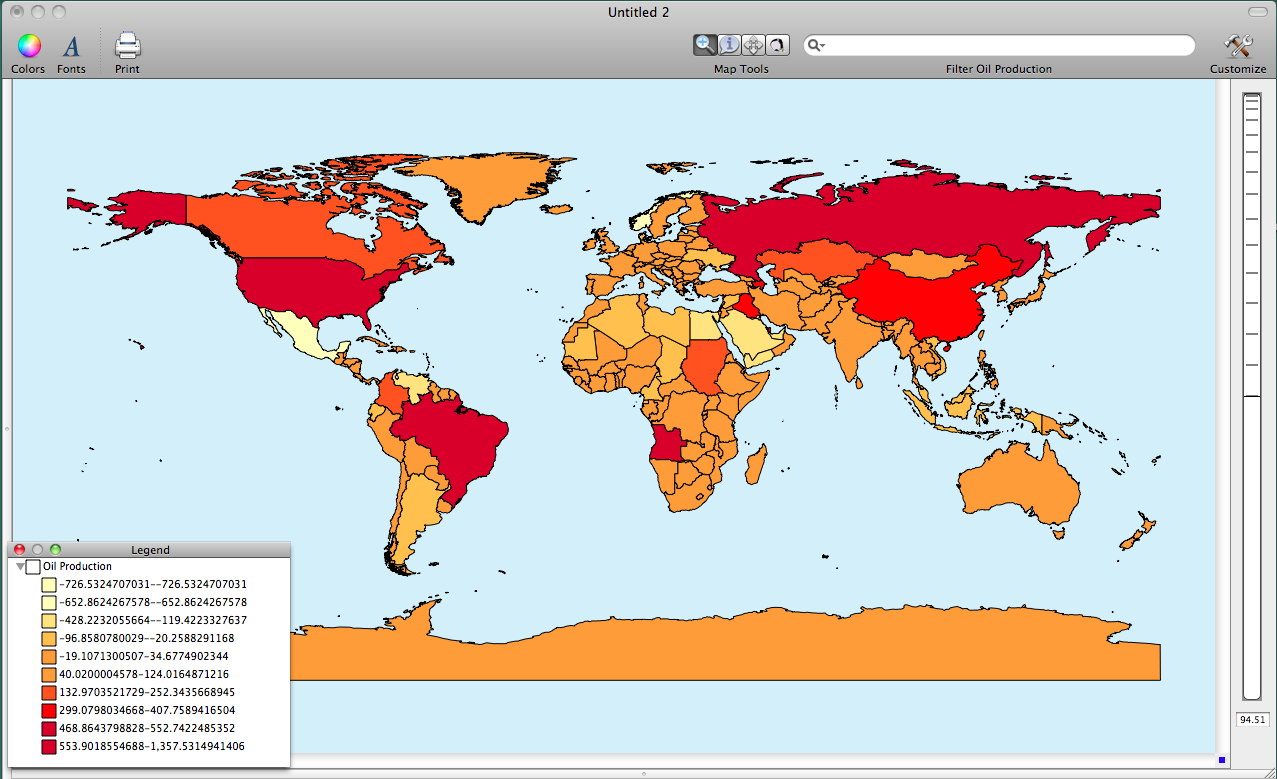Click the dark red 553.90–1,357.53 swatch

[x=49, y=747]
